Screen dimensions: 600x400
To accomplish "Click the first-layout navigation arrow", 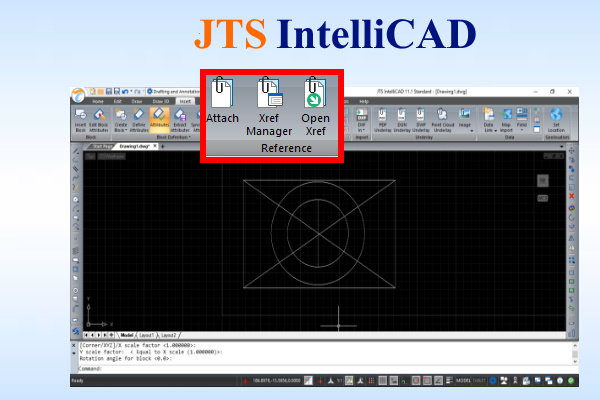I will click(86, 335).
